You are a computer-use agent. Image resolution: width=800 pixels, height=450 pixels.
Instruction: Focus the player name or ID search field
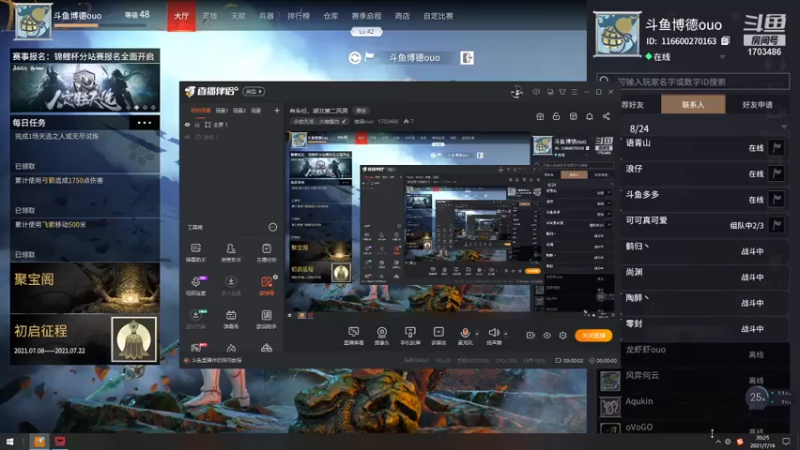pos(693,82)
